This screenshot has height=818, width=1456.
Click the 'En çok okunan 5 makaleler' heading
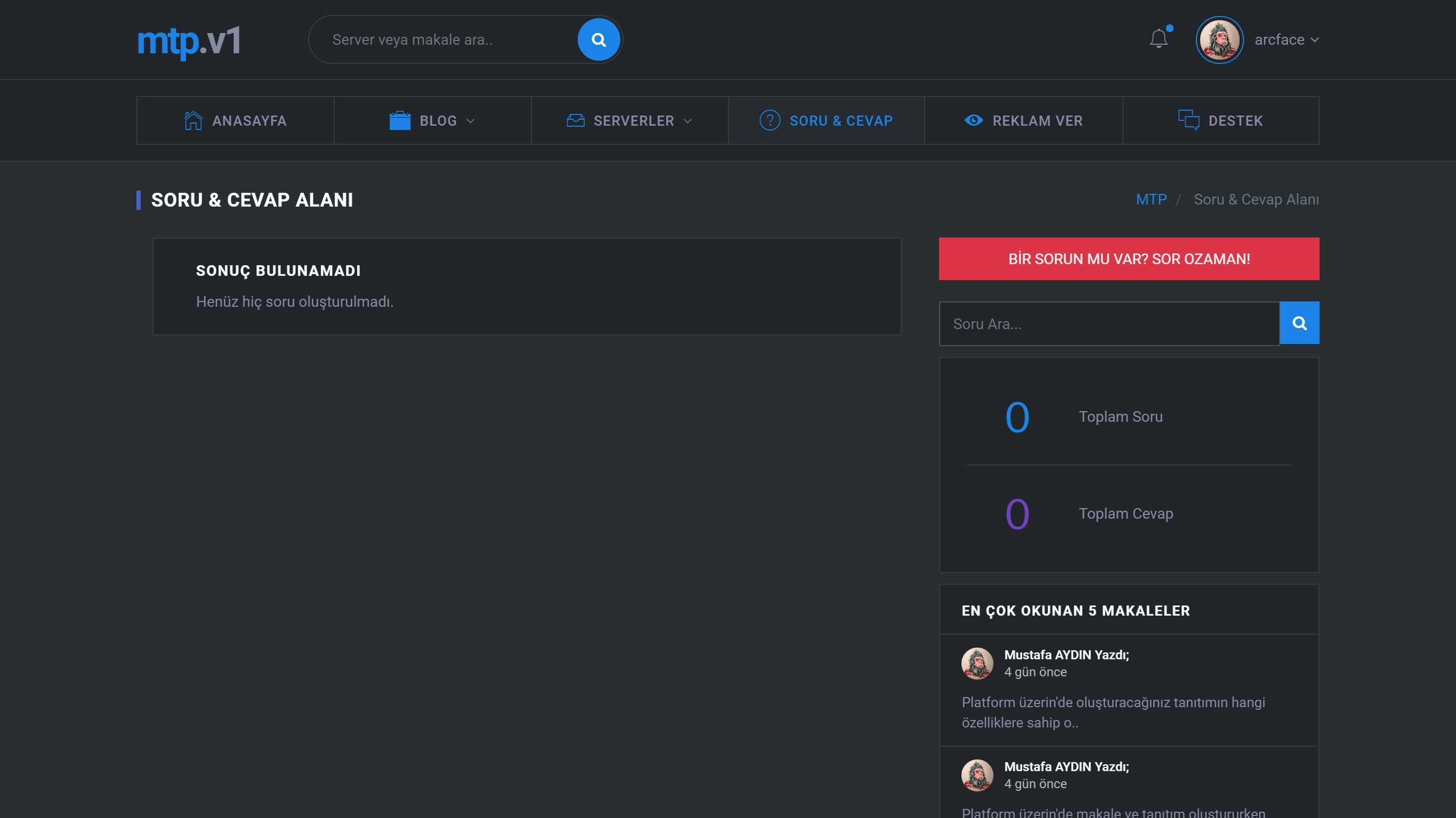point(1076,611)
